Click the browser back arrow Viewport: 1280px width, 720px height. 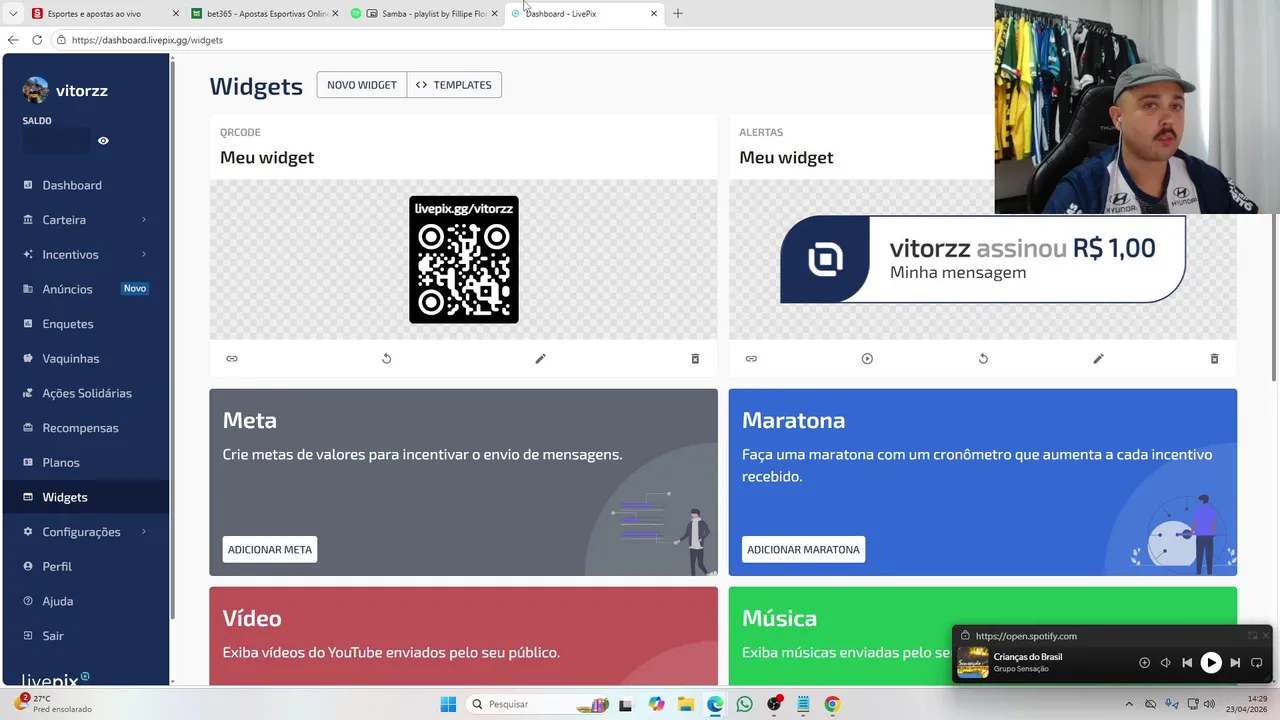click(13, 40)
